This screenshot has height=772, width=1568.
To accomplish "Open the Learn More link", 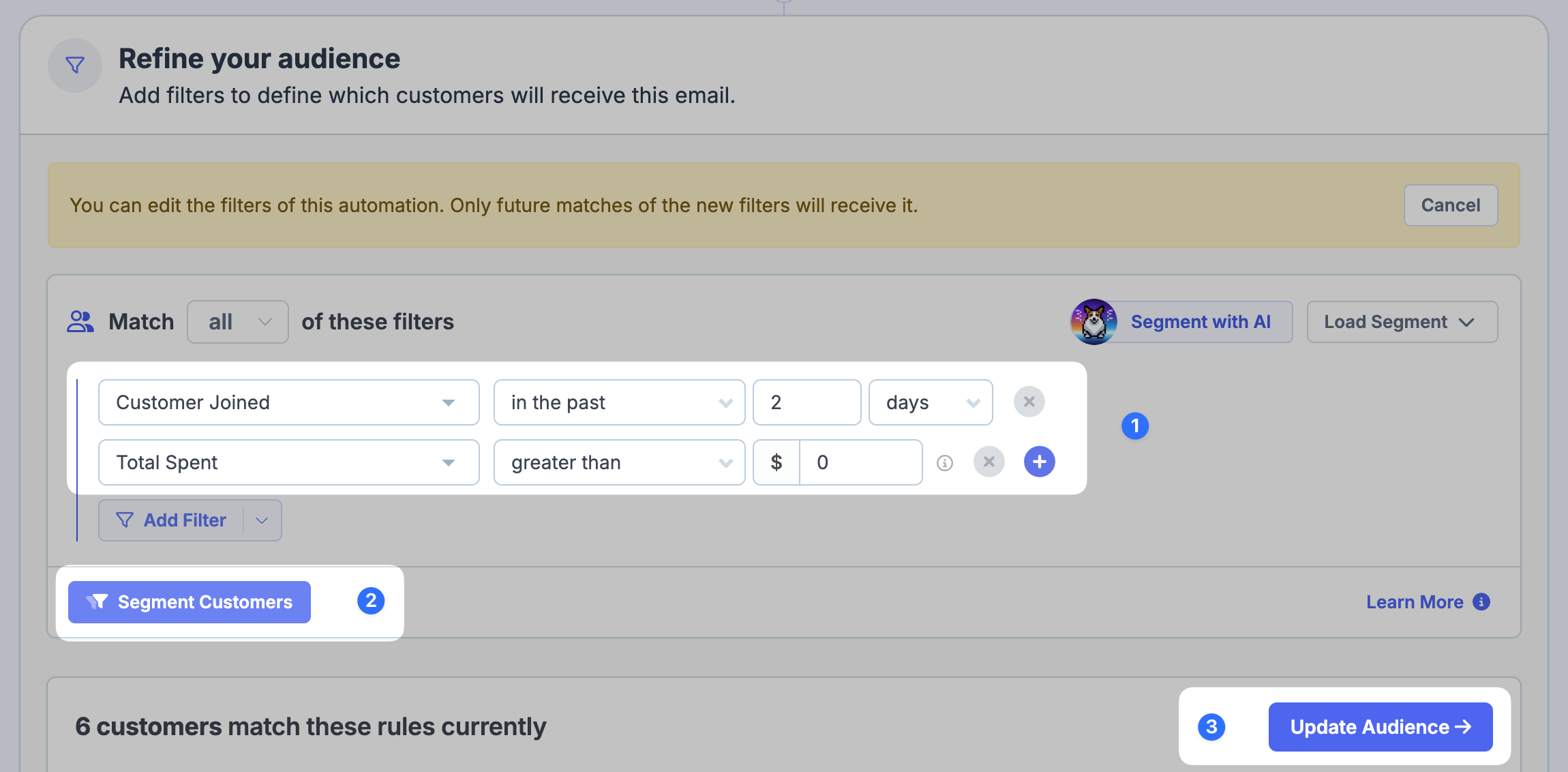I will [1415, 602].
